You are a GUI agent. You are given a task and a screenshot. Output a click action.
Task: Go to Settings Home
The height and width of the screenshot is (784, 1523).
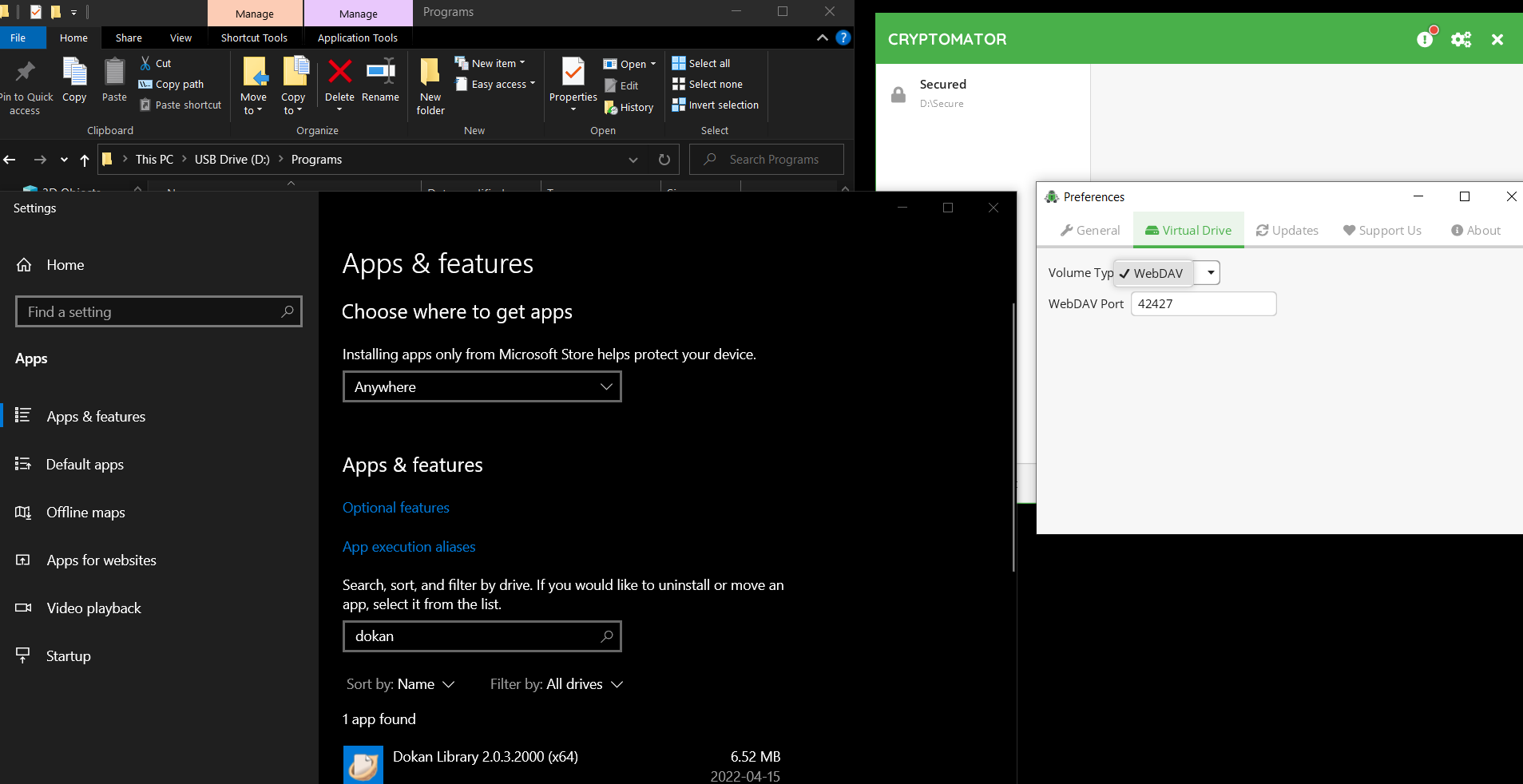pyautogui.click(x=50, y=265)
